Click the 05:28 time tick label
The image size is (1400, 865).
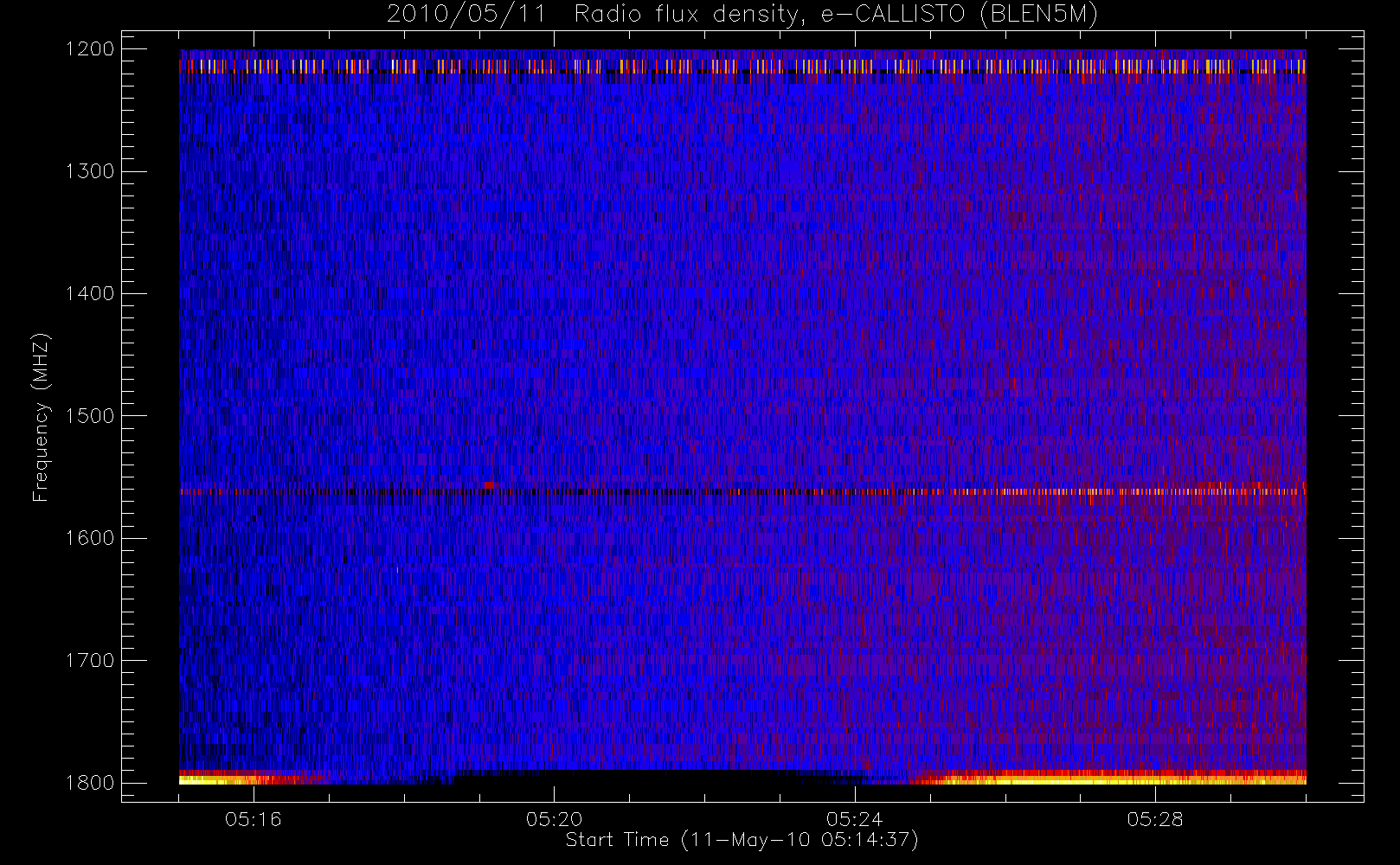tap(1155, 819)
